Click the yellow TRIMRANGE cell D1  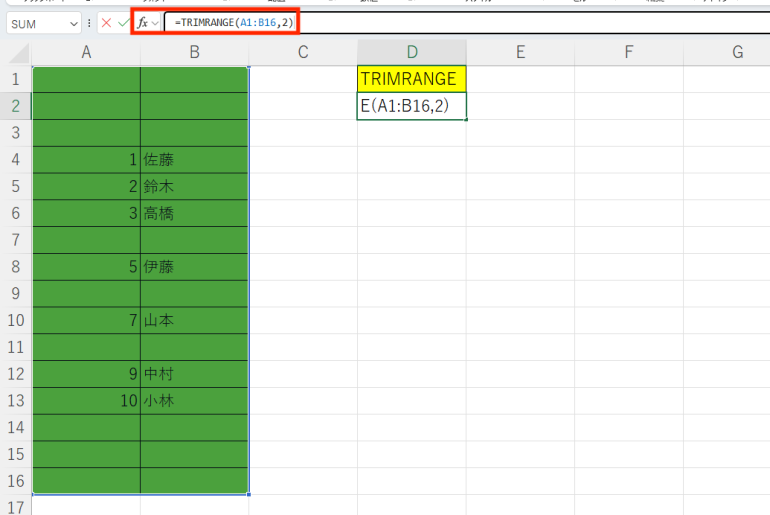click(x=411, y=79)
